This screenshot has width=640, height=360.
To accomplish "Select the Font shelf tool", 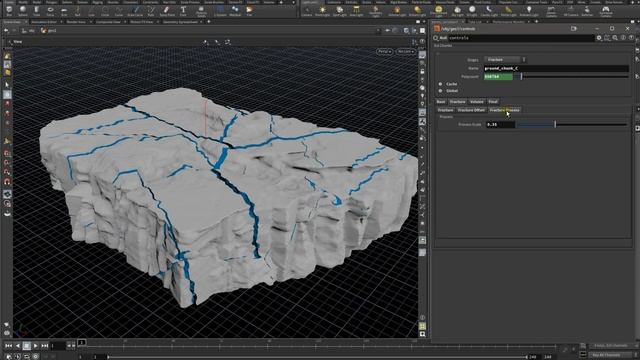I will pyautogui.click(x=183, y=11).
